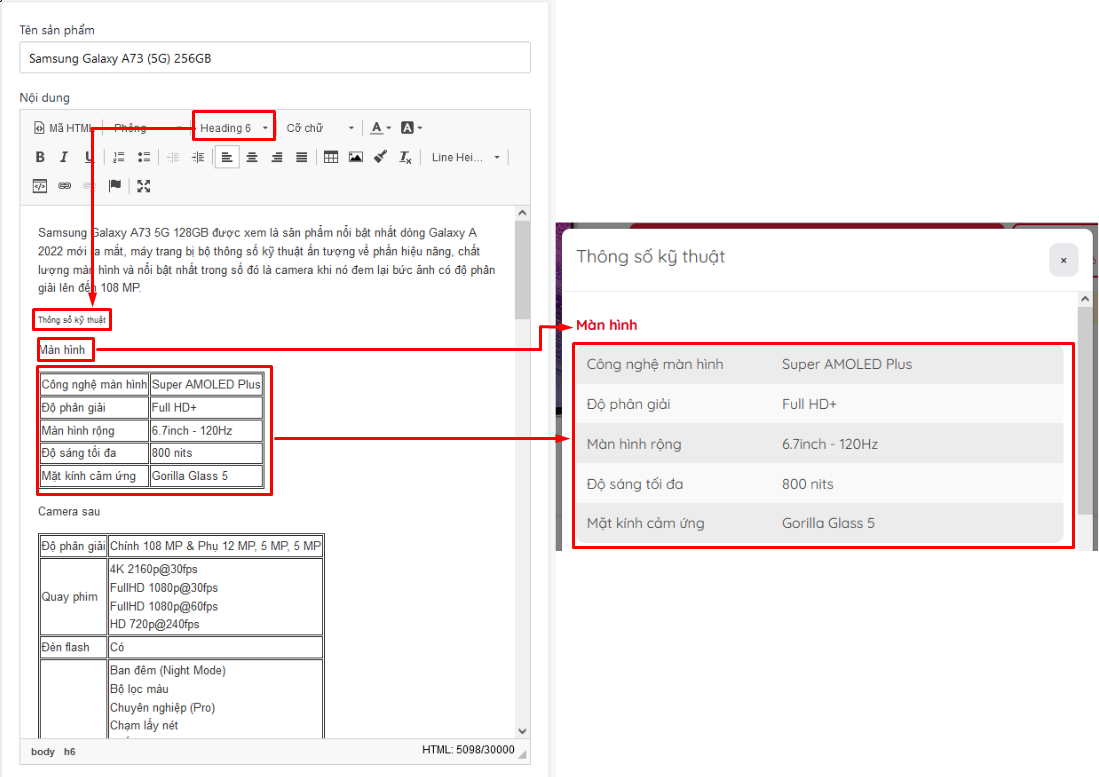
Task: Insert a code sample block
Action: tap(40, 186)
